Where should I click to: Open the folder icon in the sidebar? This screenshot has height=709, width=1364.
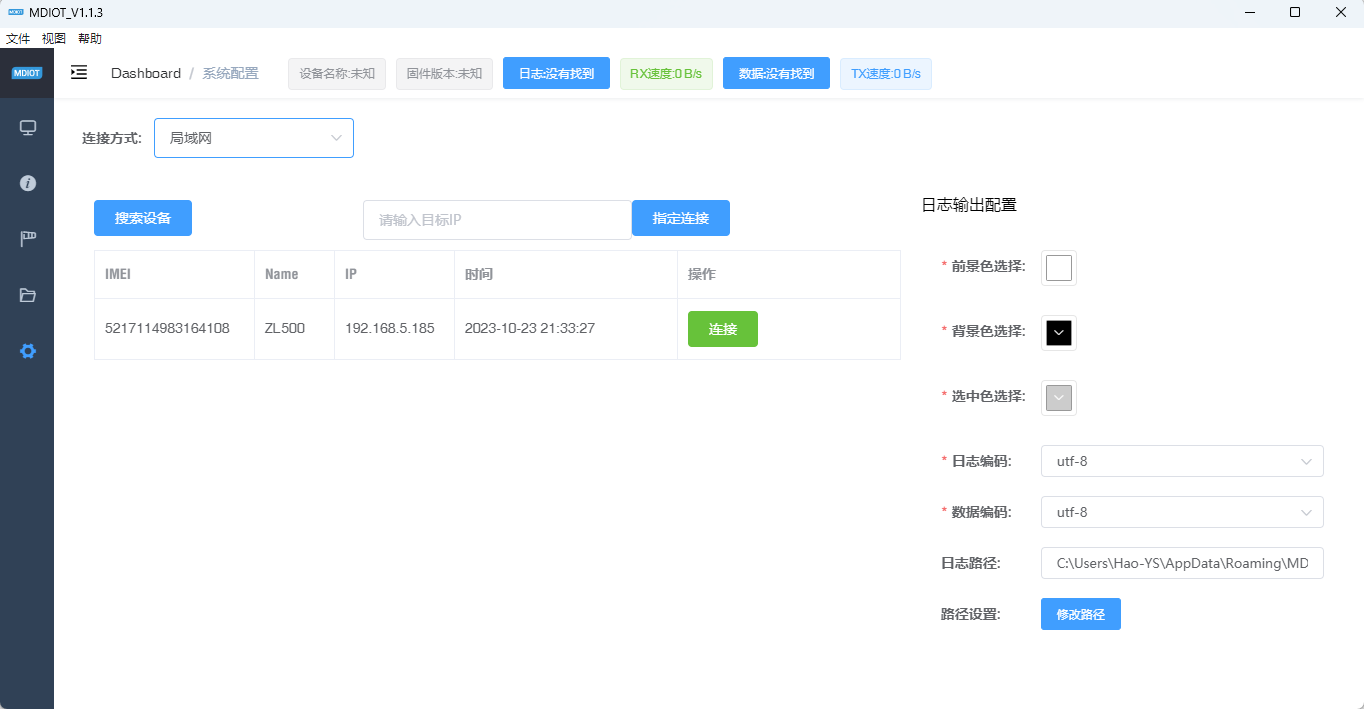click(27, 295)
